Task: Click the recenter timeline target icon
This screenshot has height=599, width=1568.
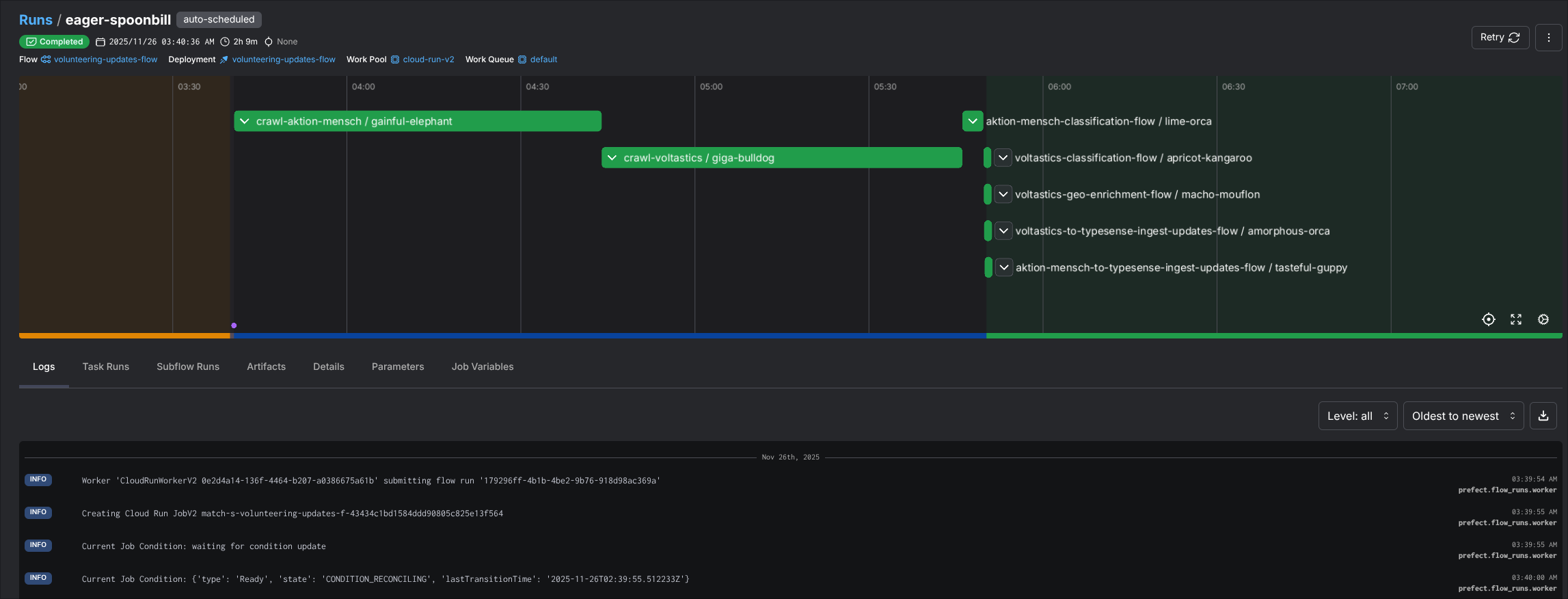Action: [x=1488, y=319]
